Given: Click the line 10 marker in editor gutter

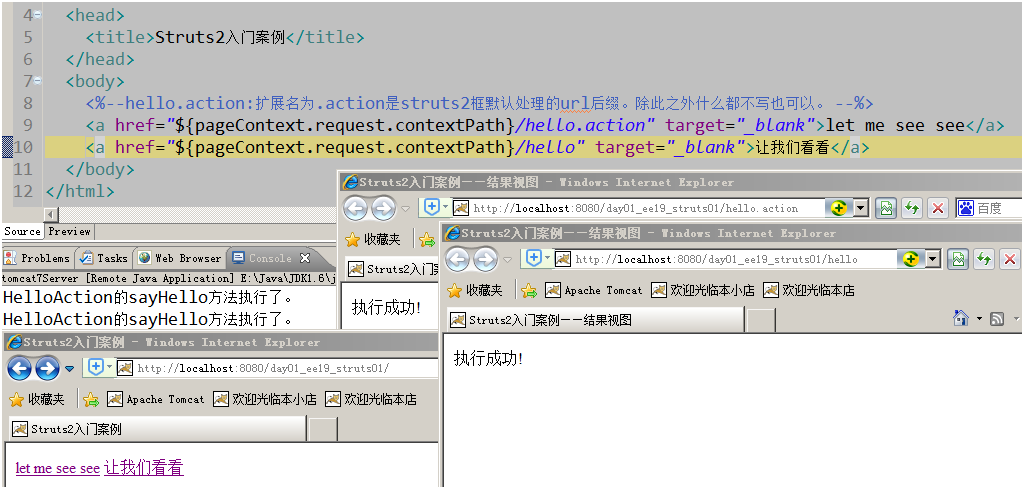Looking at the screenshot, I should pyautogui.click(x=7, y=147).
